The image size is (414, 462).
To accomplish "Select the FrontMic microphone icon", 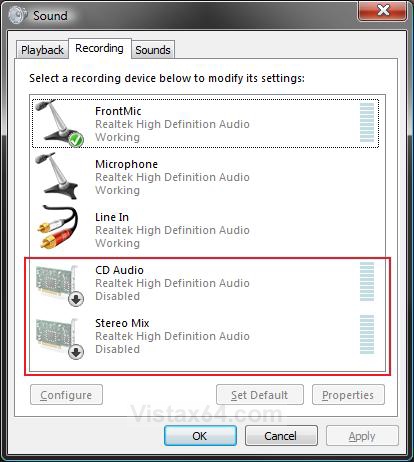I will point(59,123).
